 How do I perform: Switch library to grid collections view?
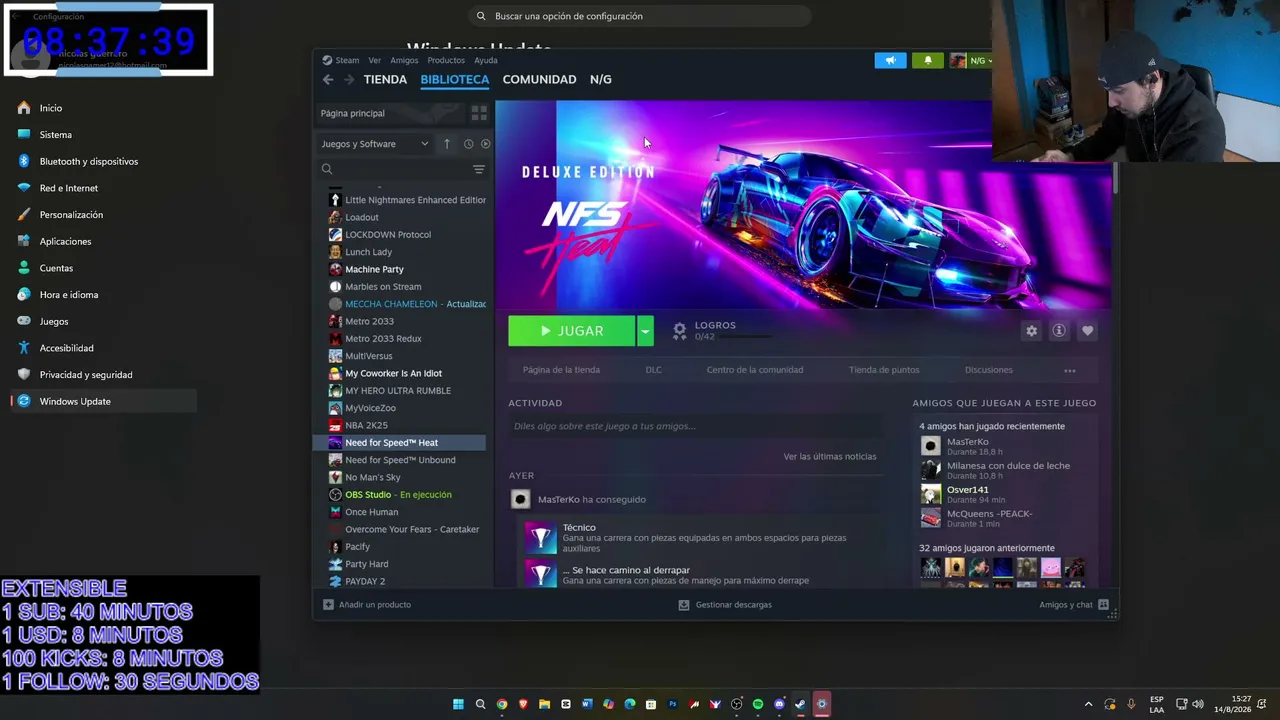479,113
